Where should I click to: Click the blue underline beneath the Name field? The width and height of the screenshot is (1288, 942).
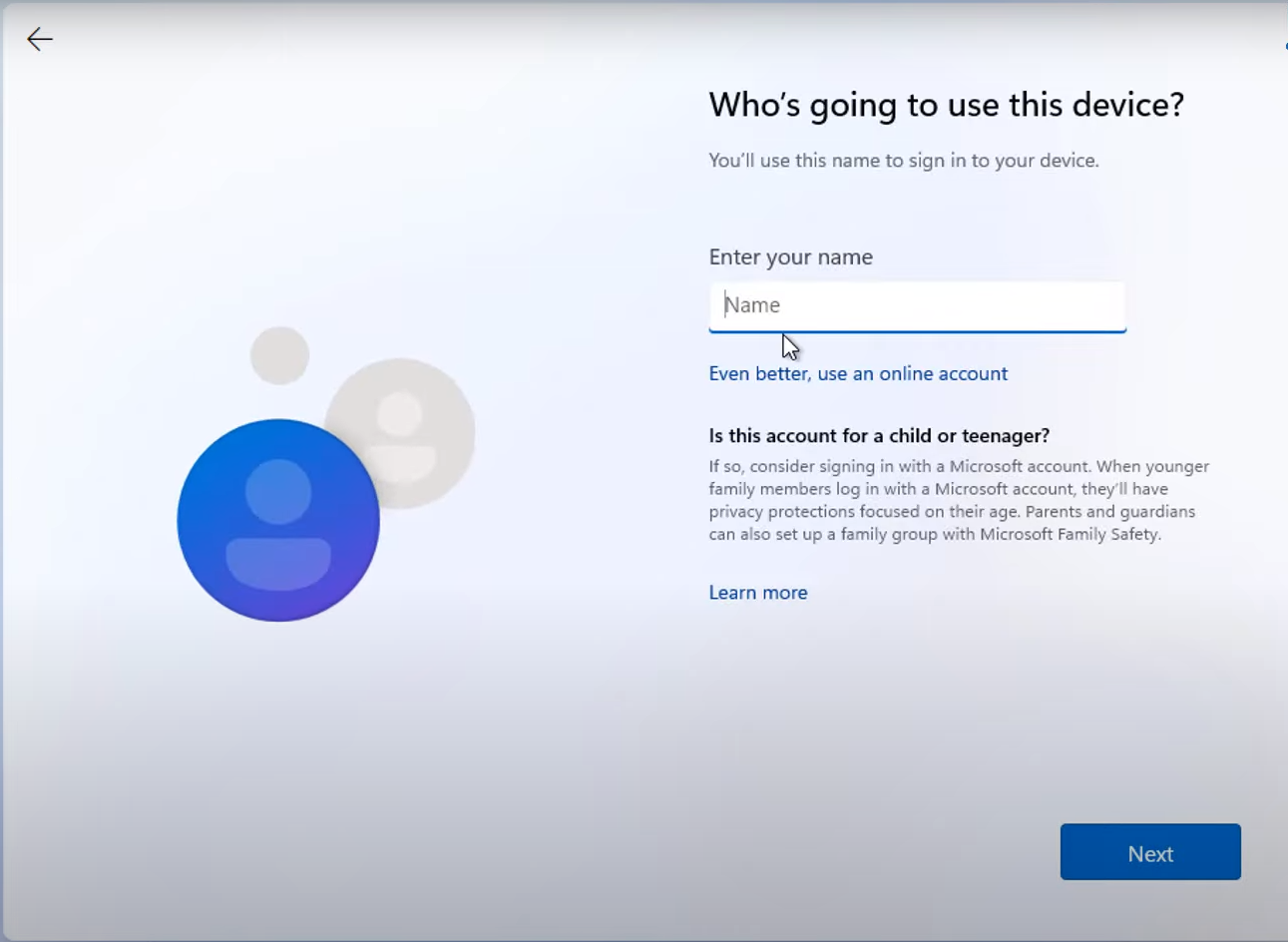click(x=917, y=330)
